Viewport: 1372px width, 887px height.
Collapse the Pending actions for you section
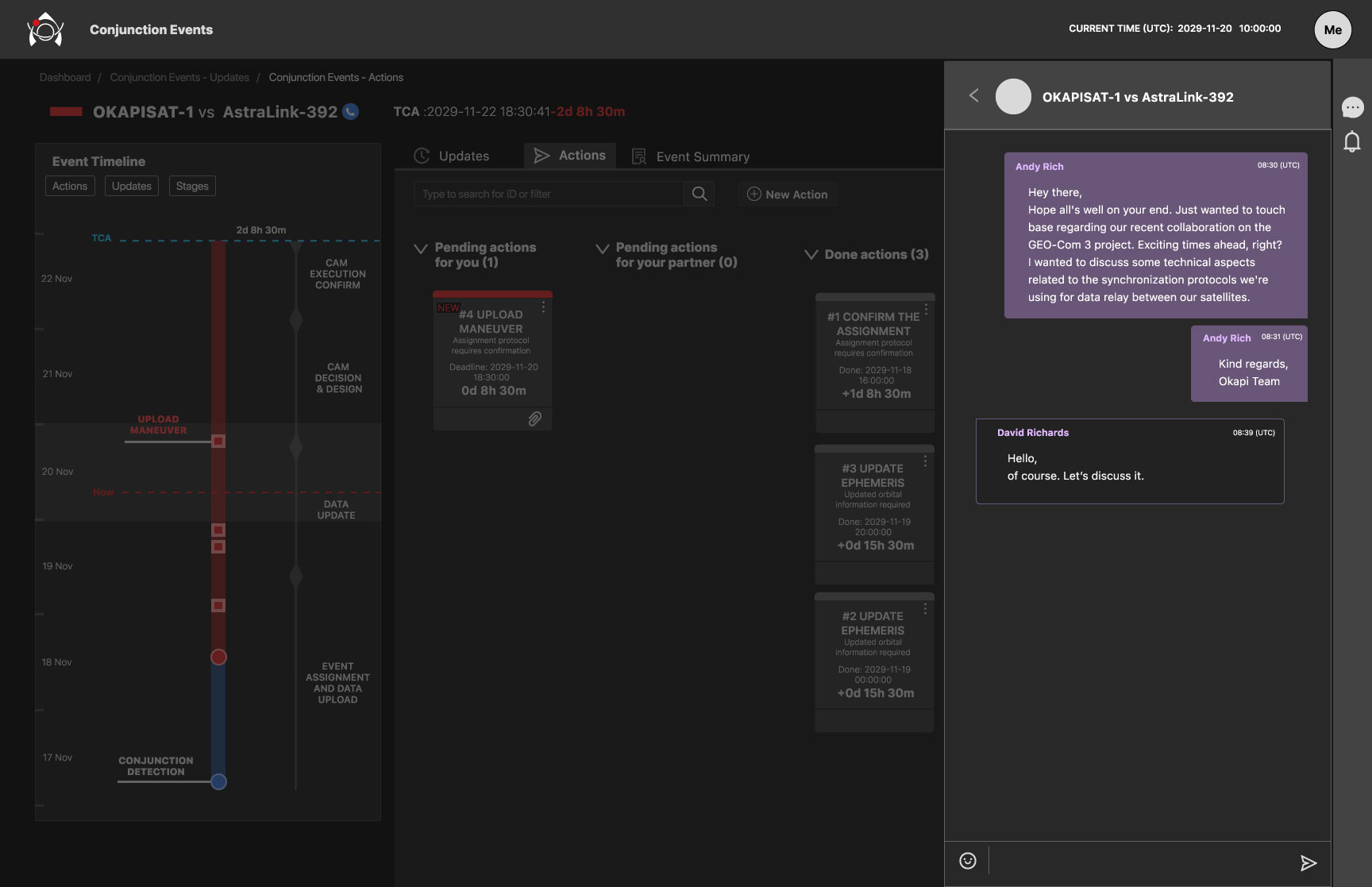point(421,249)
